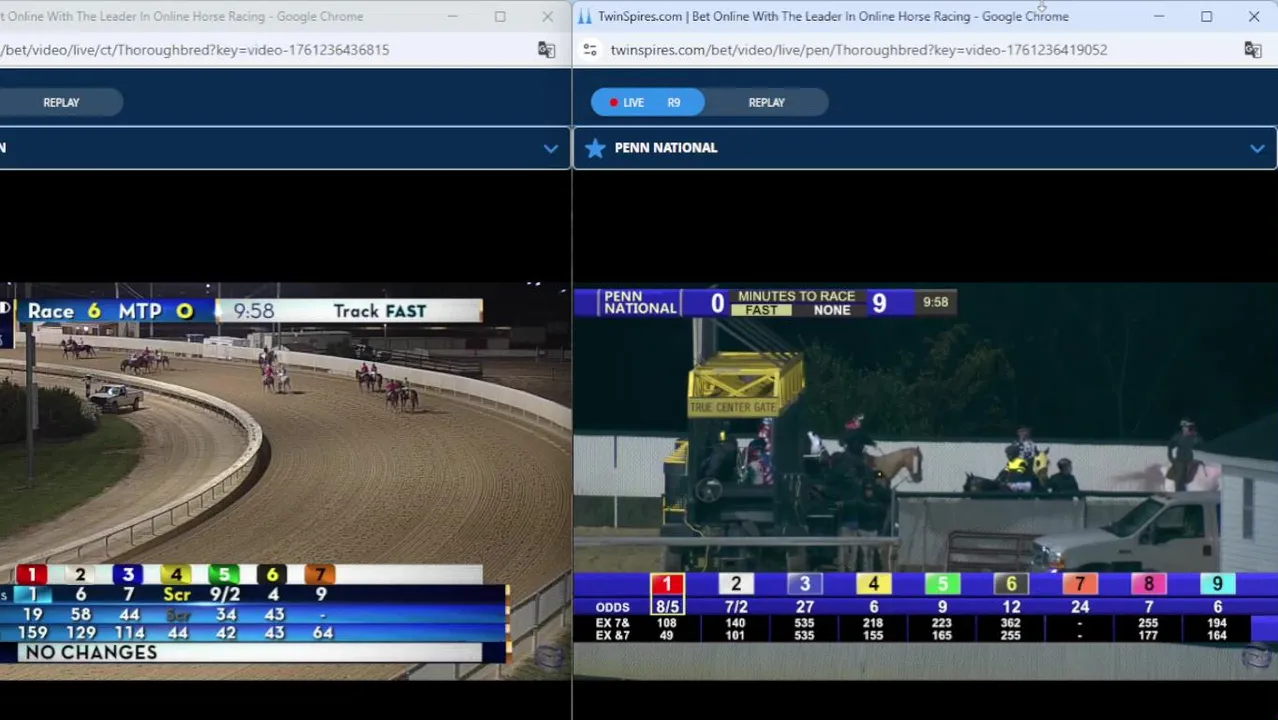This screenshot has width=1278, height=720.
Task: Click the '7/2' odds for horse 2
Action: 735,607
